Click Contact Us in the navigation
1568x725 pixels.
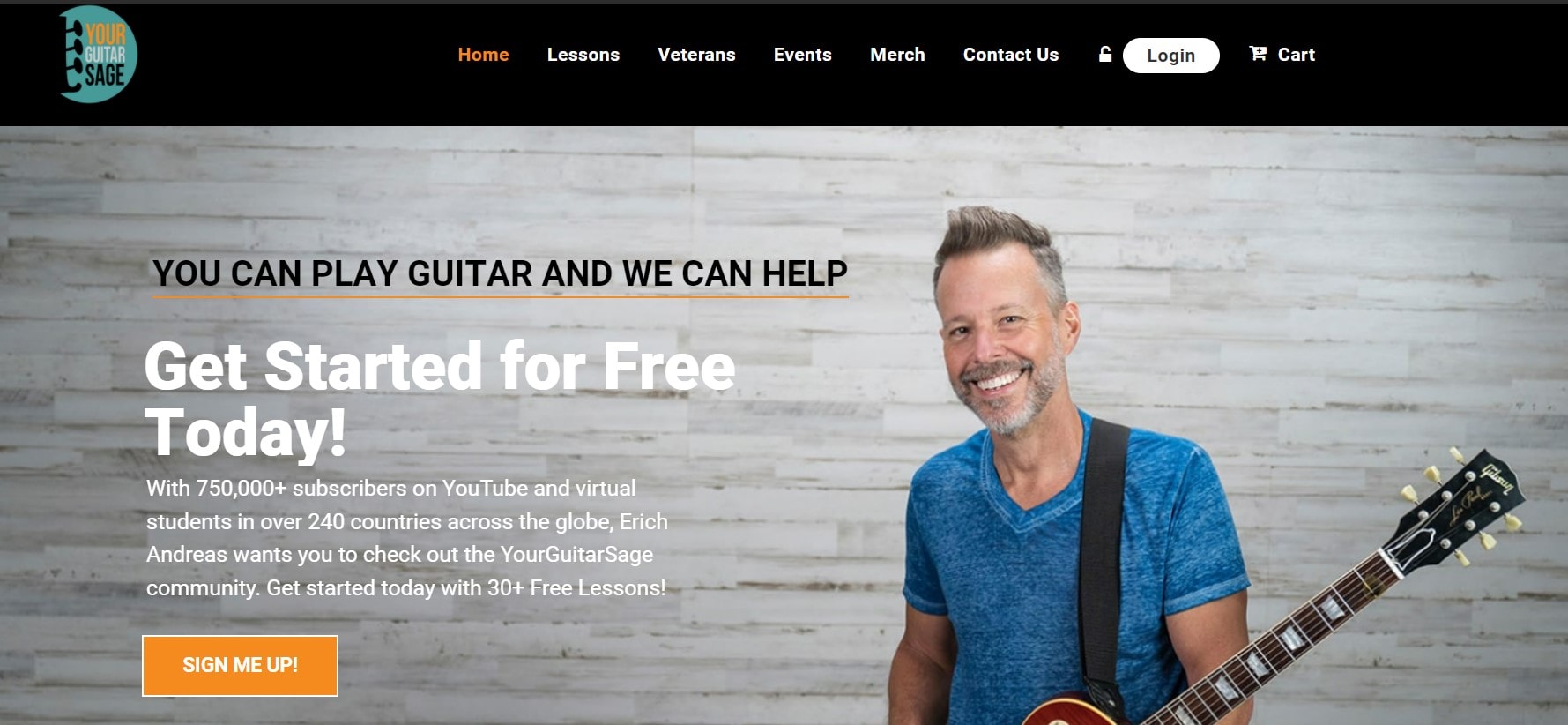coord(1011,55)
